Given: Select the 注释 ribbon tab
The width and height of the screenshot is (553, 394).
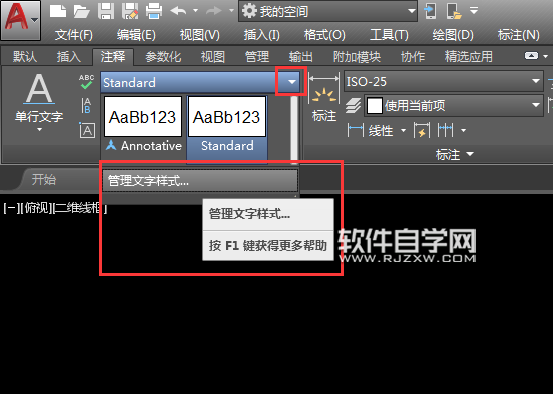Looking at the screenshot, I should (113, 56).
